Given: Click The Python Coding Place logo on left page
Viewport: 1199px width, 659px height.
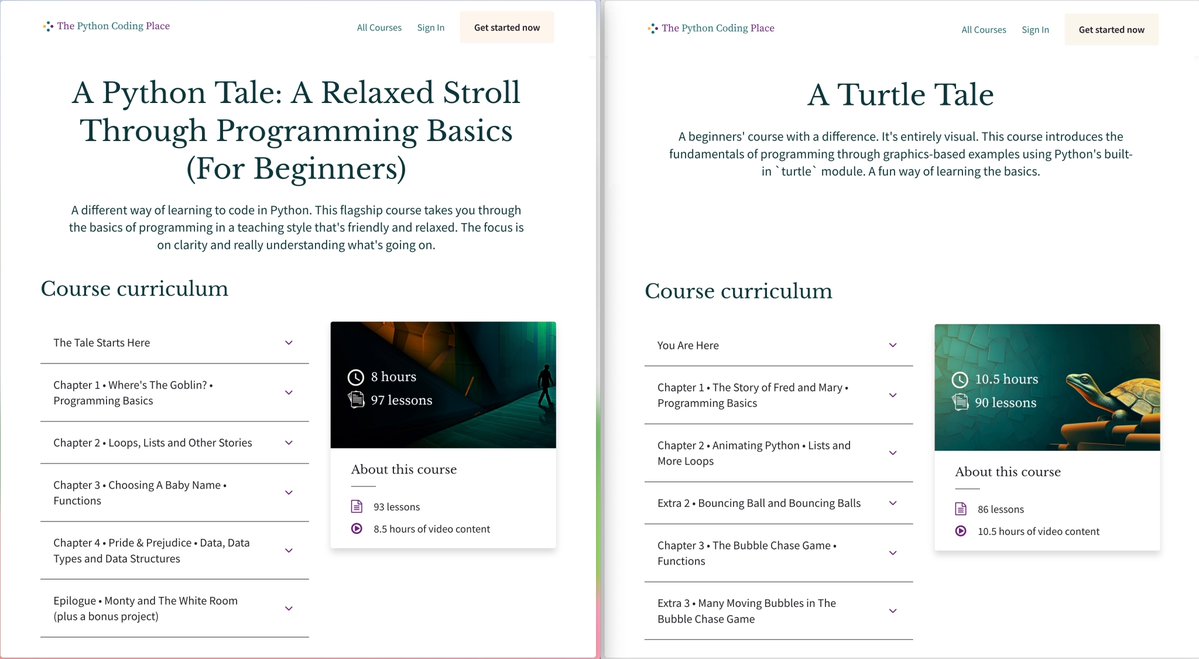Looking at the screenshot, I should point(105,26).
